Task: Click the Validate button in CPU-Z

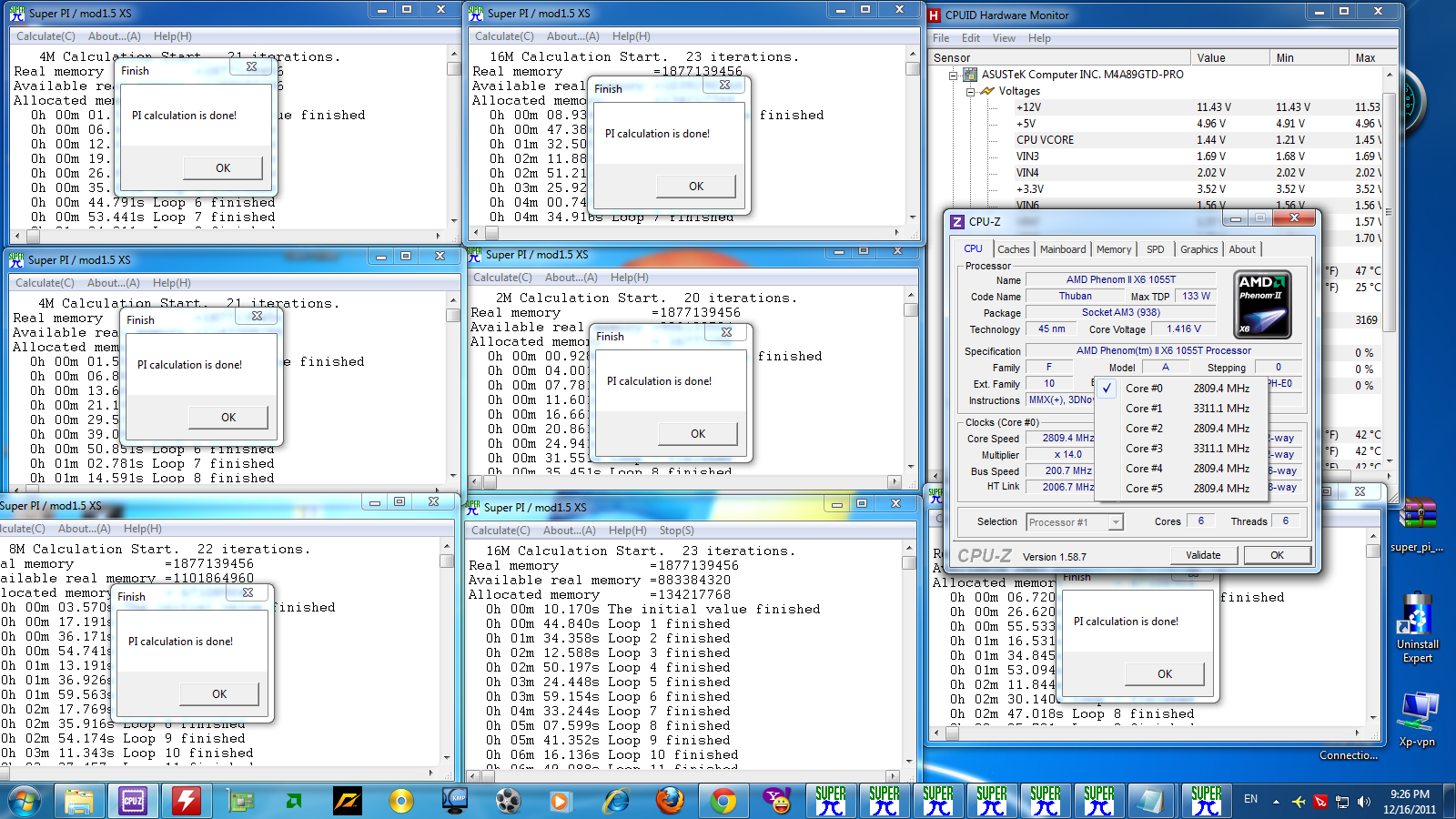Action: click(1203, 555)
